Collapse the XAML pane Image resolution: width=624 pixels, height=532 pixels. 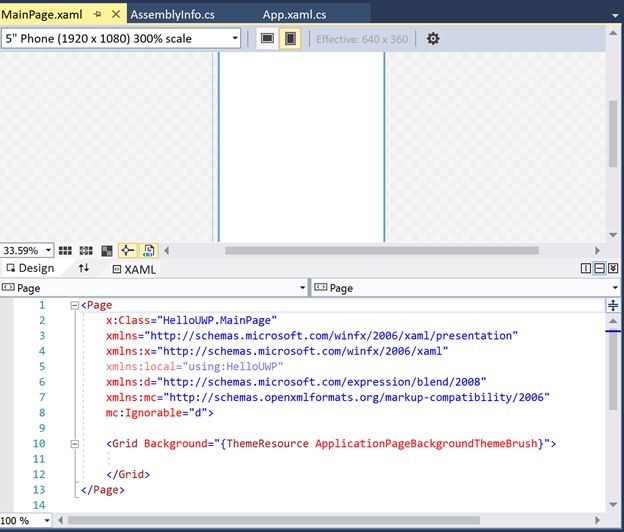pos(613,268)
